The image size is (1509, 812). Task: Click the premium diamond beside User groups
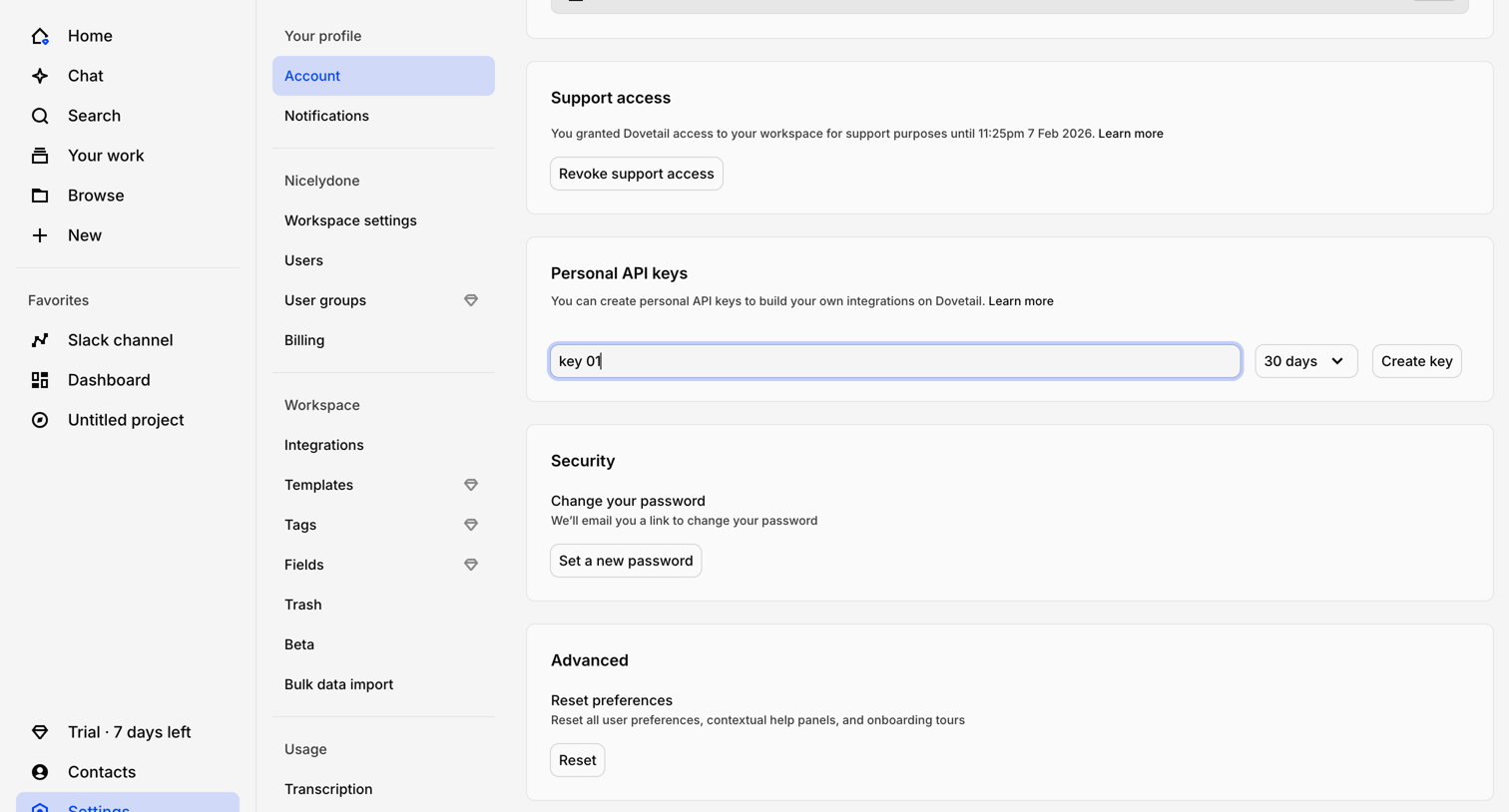click(x=471, y=300)
